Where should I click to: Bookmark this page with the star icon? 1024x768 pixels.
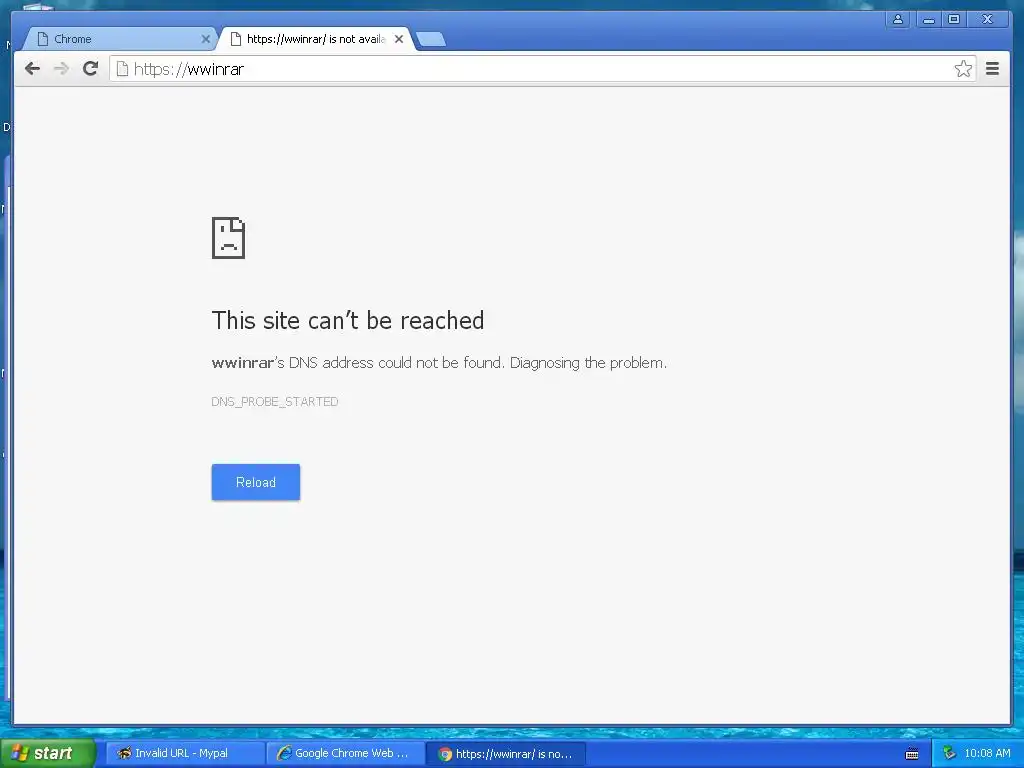(963, 69)
